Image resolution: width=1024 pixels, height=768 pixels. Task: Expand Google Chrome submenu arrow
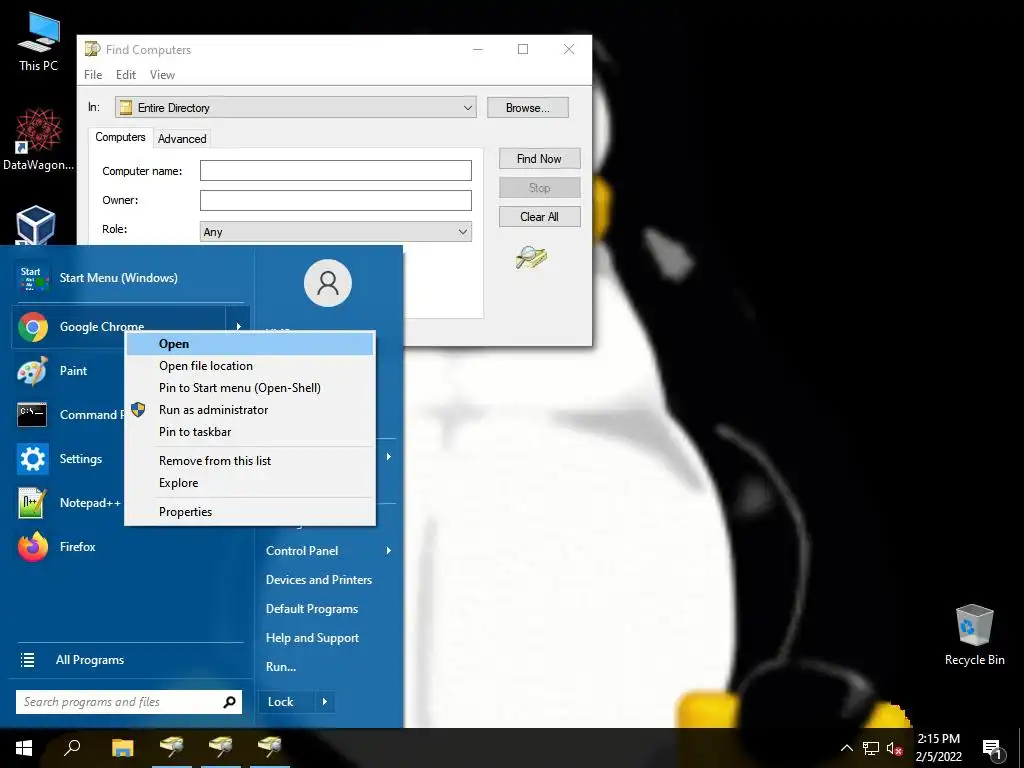[238, 327]
